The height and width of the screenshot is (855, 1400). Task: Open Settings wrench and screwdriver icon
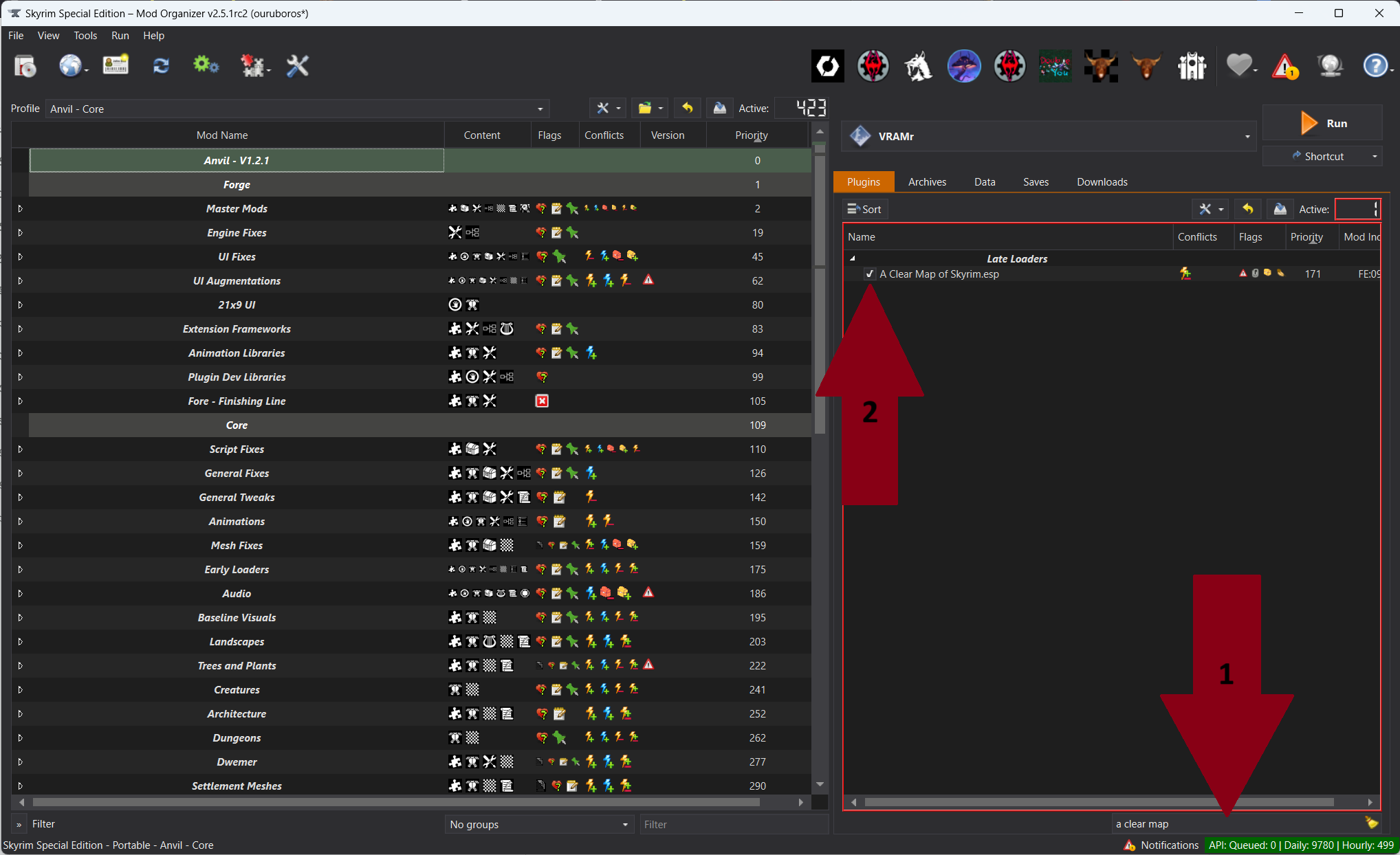tap(297, 66)
